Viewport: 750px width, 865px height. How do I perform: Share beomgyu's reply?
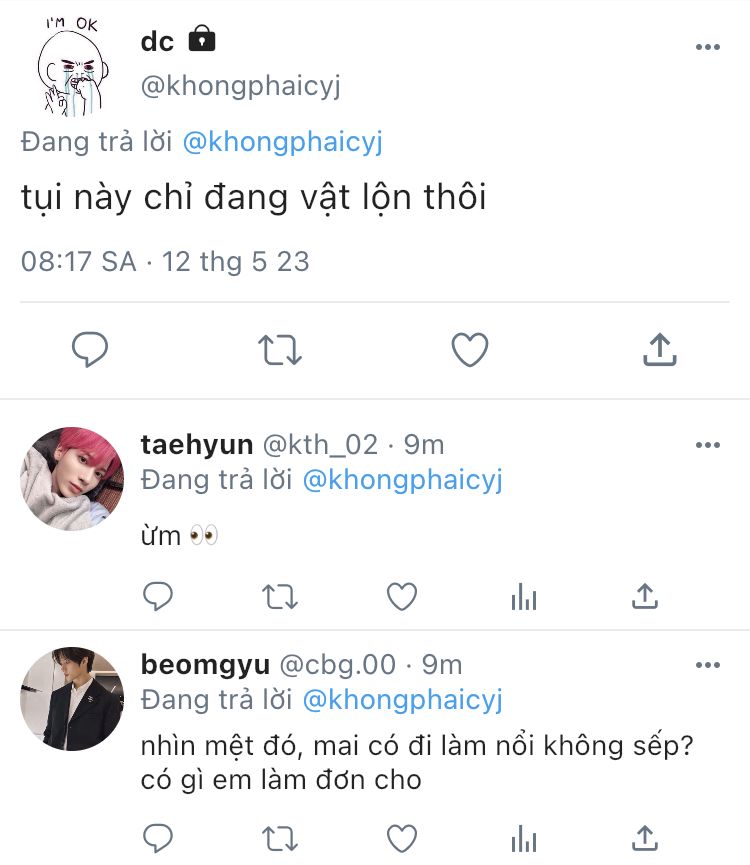645,839
